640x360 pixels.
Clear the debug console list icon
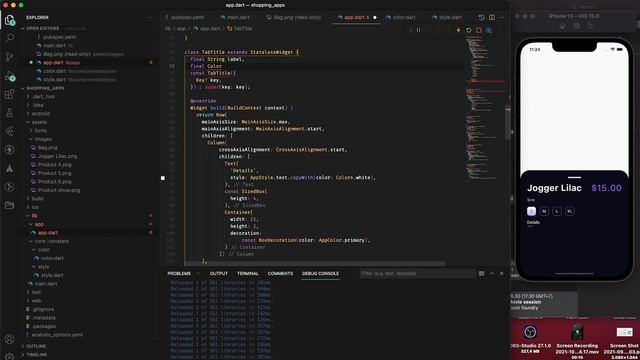[x=482, y=273]
